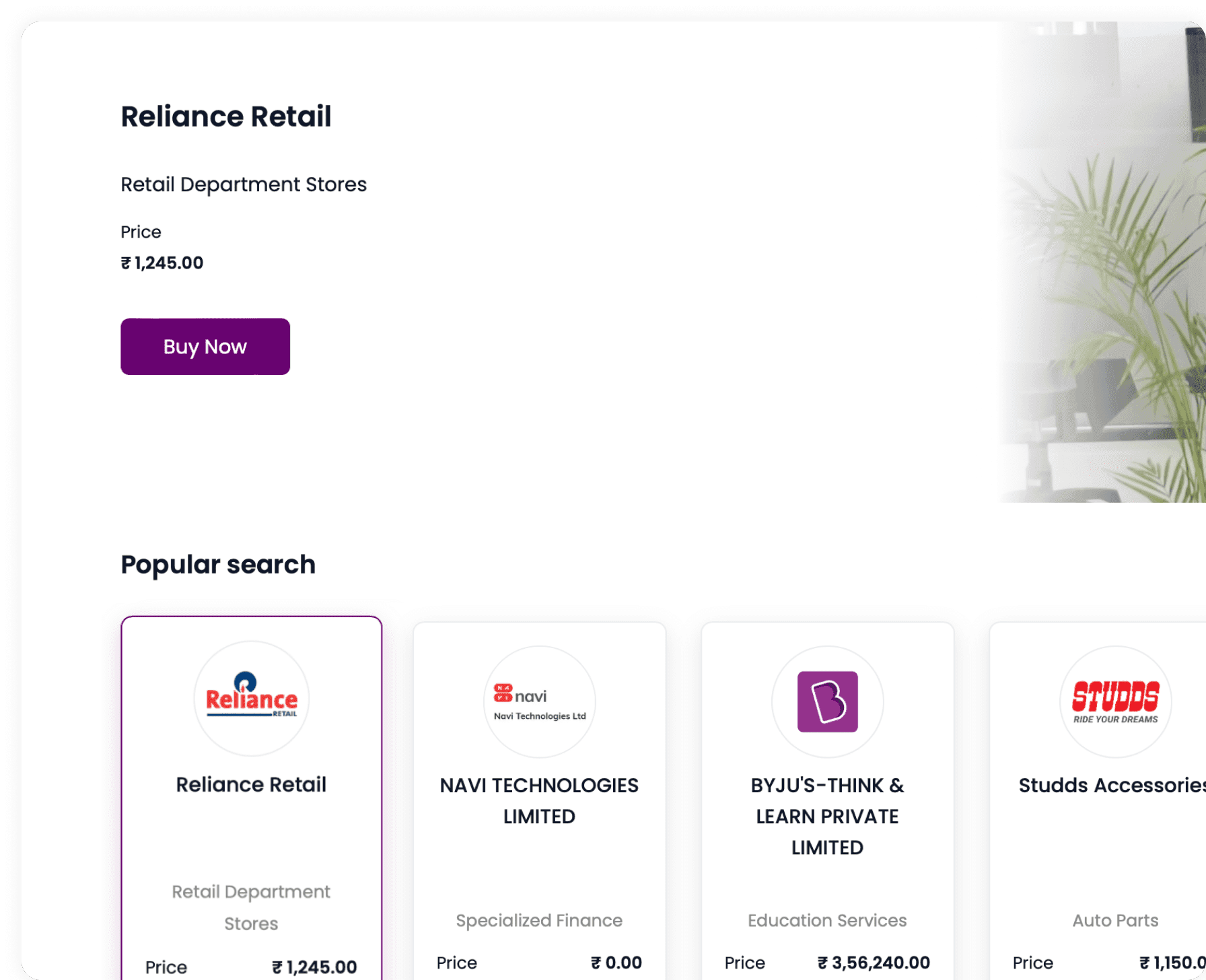Click the Popular search heading

click(218, 565)
